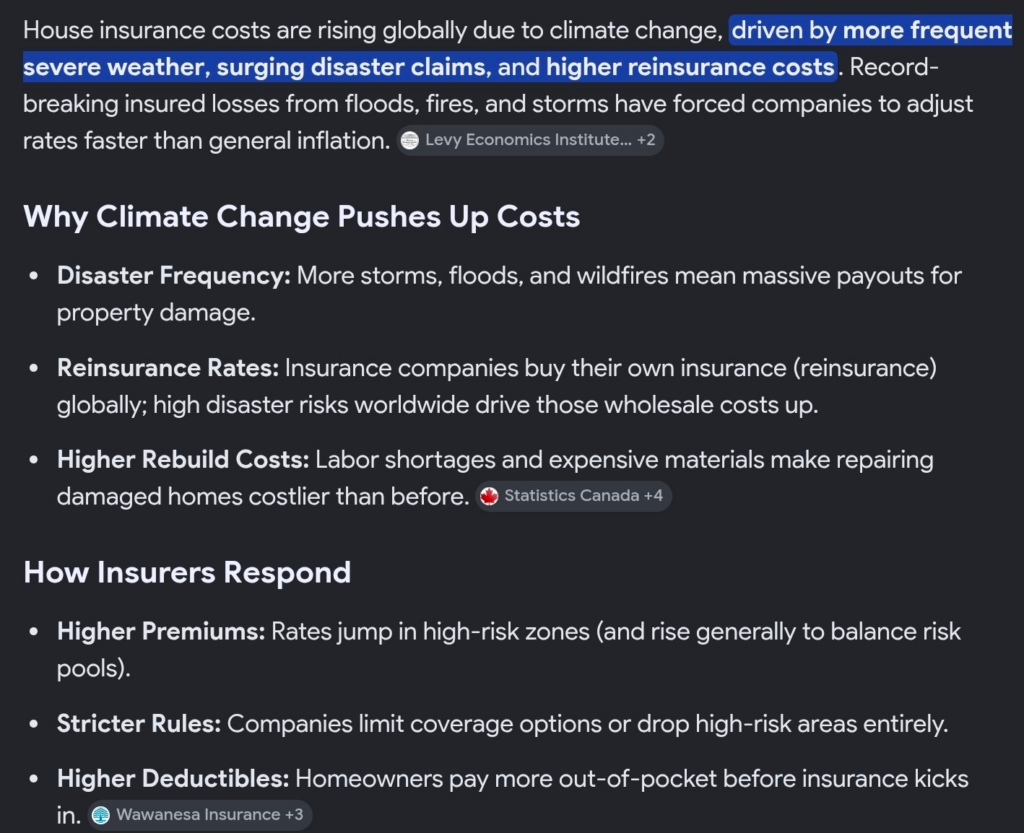Click the bold 'Disaster Frequency:' label
Image resolution: width=1024 pixels, height=833 pixels.
pos(174,275)
